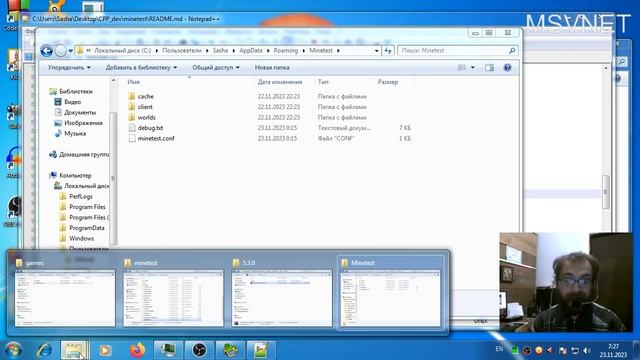Click AppData in the address breadcrumb
The image size is (640, 360).
pos(251,51)
